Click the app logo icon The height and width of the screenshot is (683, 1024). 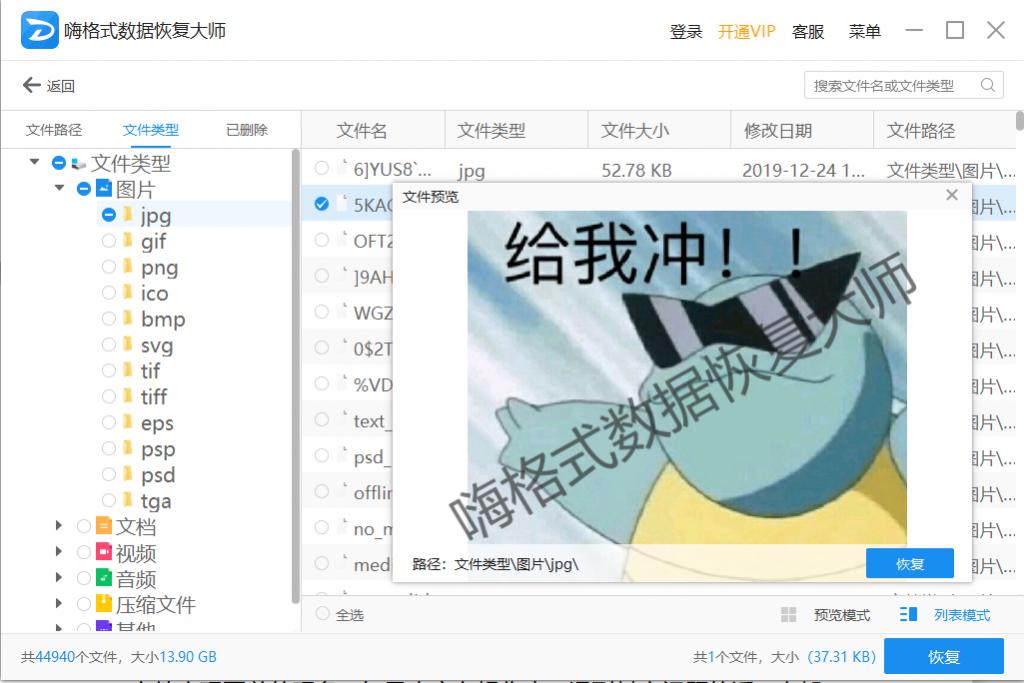tap(39, 30)
